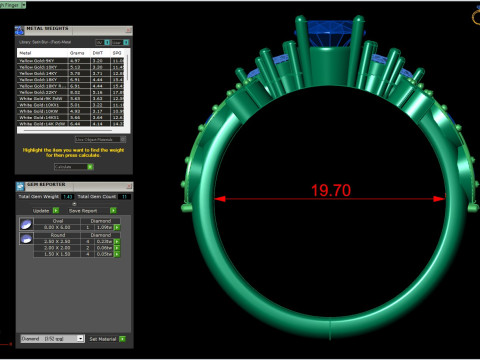Click the green Save Report arrow icon

point(113,210)
